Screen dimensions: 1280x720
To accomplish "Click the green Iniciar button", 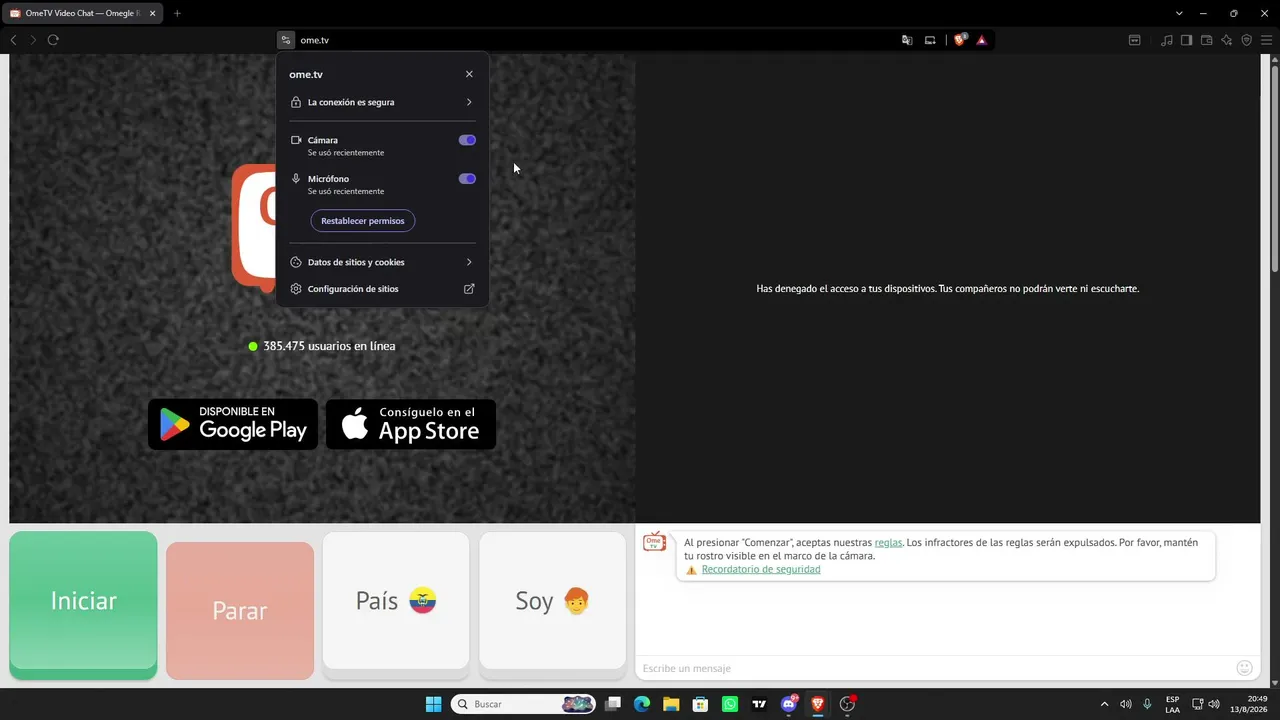I will tap(83, 601).
